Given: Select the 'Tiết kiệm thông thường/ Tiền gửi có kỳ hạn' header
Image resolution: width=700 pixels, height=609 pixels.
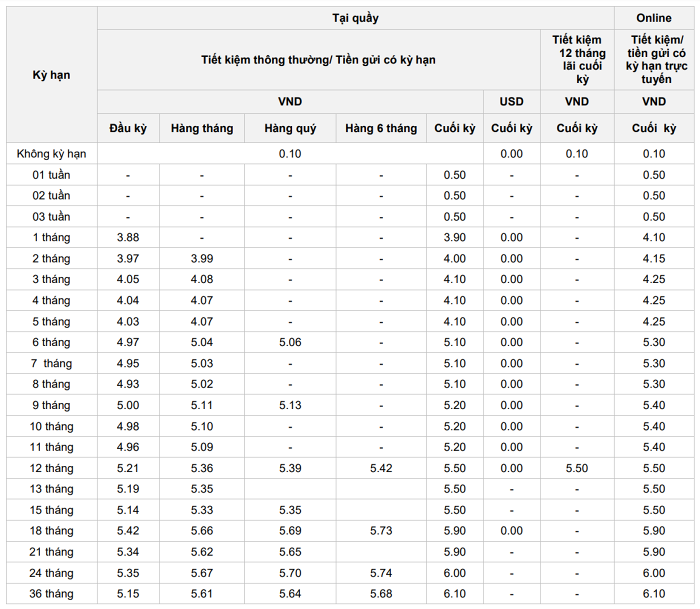Looking at the screenshot, I should (x=318, y=59).
